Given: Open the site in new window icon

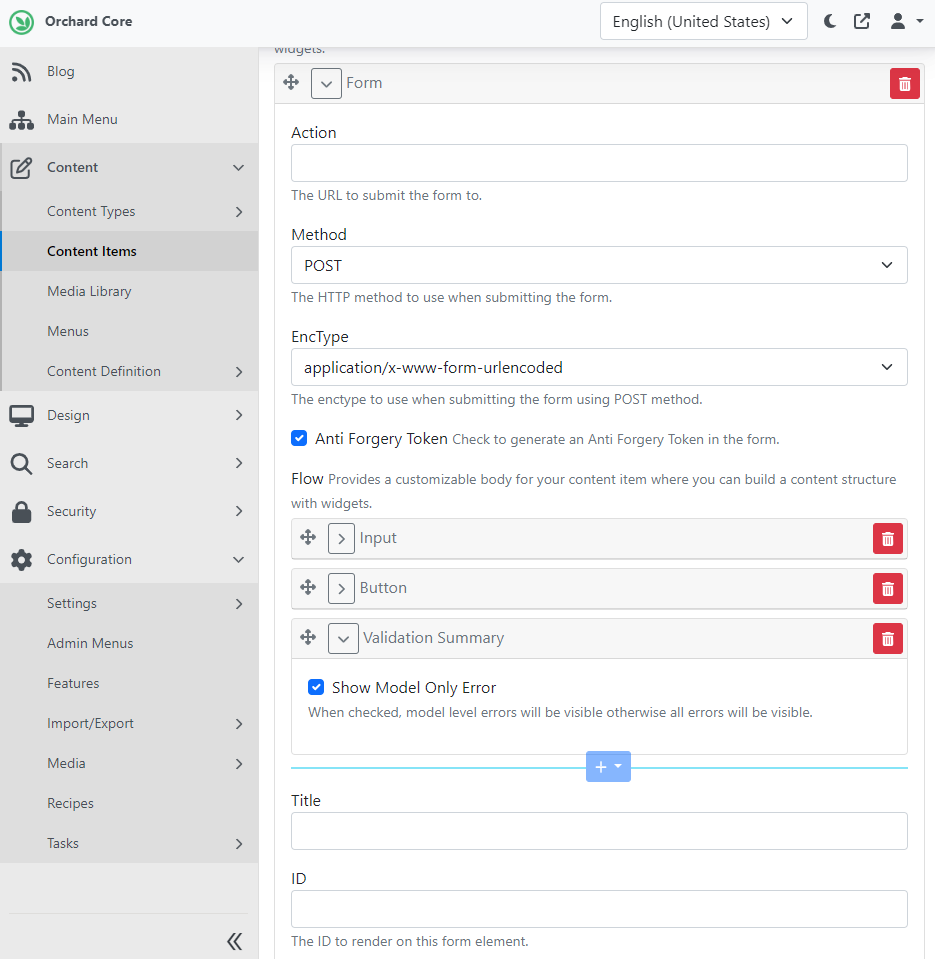Looking at the screenshot, I should 862,21.
